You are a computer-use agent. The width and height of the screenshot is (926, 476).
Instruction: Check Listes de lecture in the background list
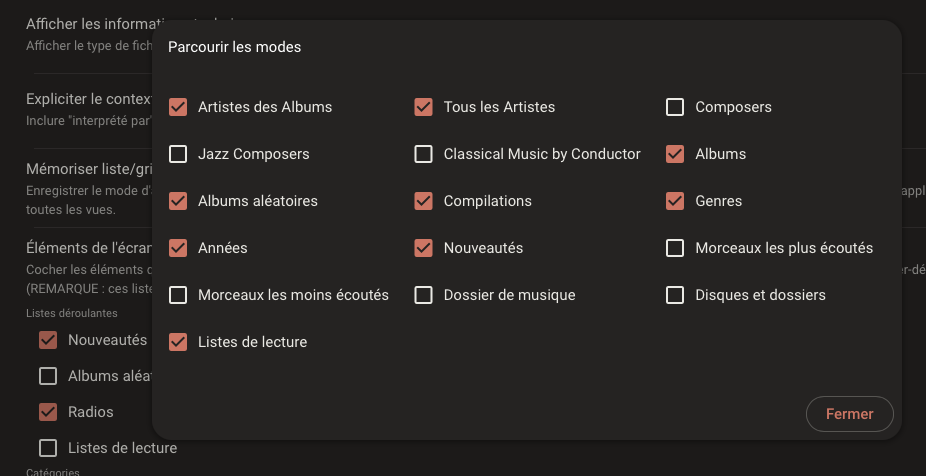48,448
